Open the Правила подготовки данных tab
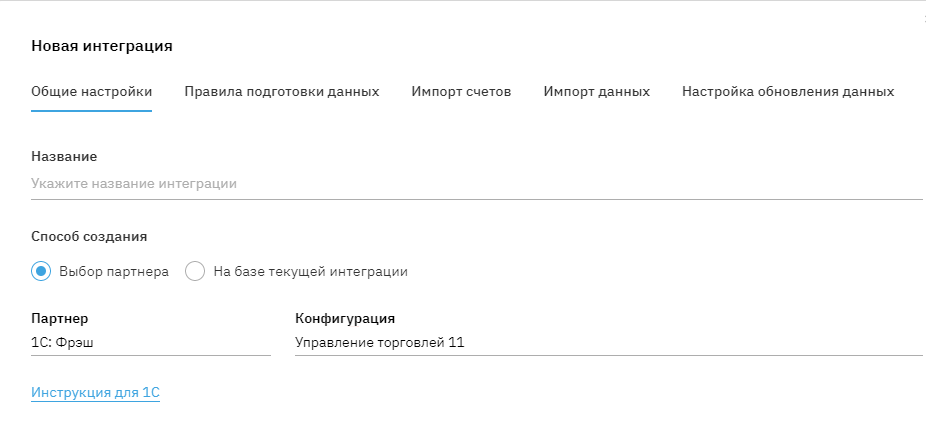The width and height of the screenshot is (926, 426). (281, 92)
